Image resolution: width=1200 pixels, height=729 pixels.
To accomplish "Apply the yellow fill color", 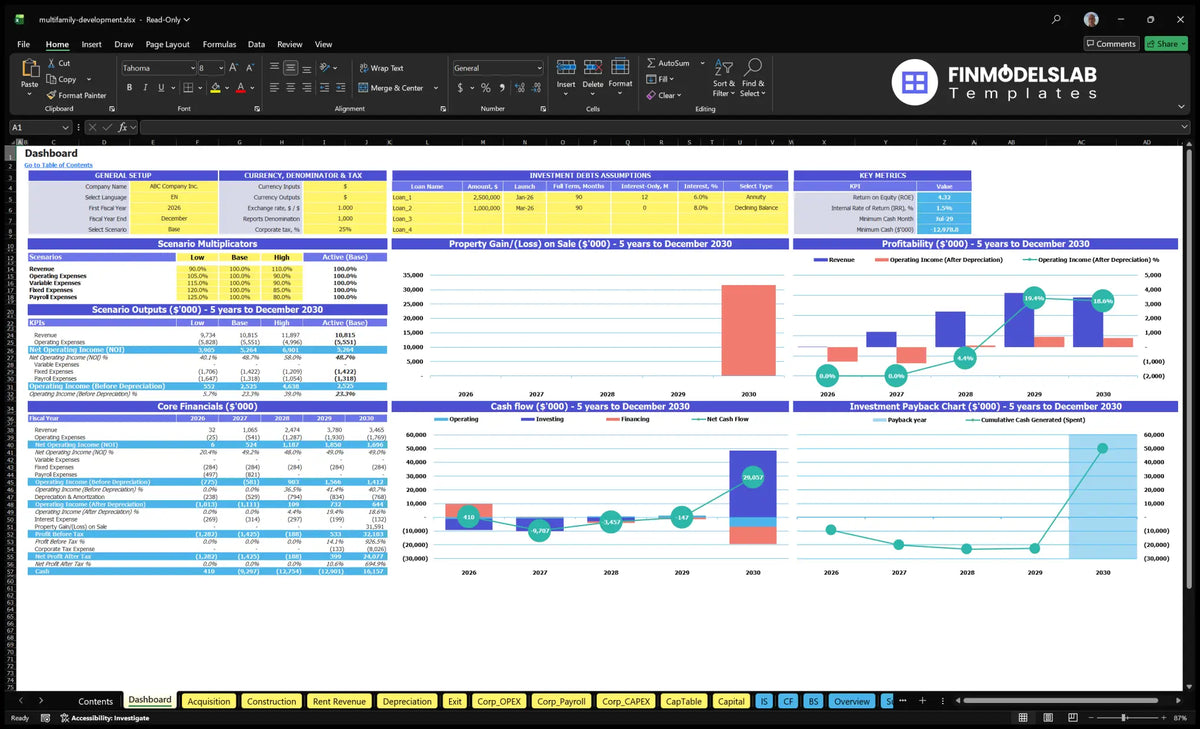I will click(x=214, y=88).
